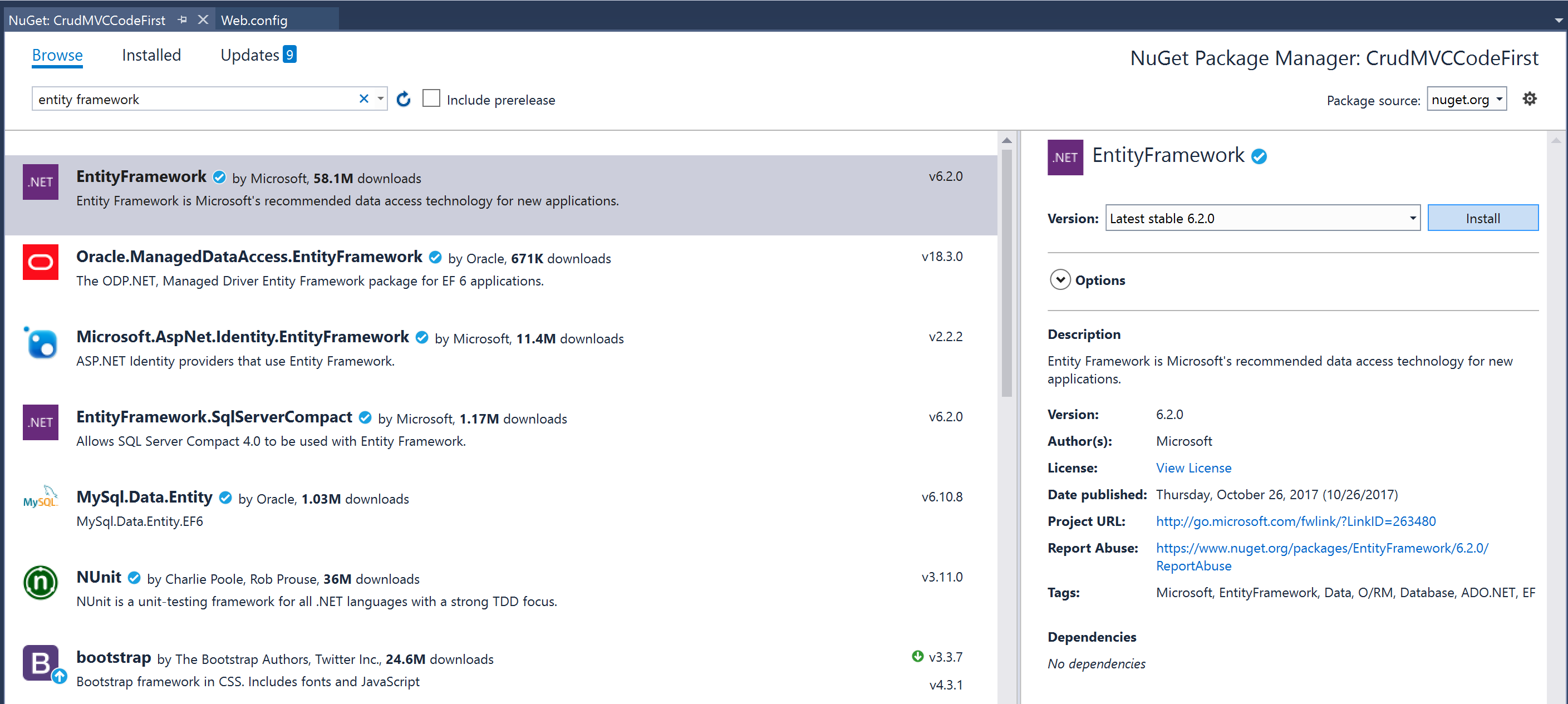Click the bootstrap package B icon
1568x704 pixels.
coord(40,663)
